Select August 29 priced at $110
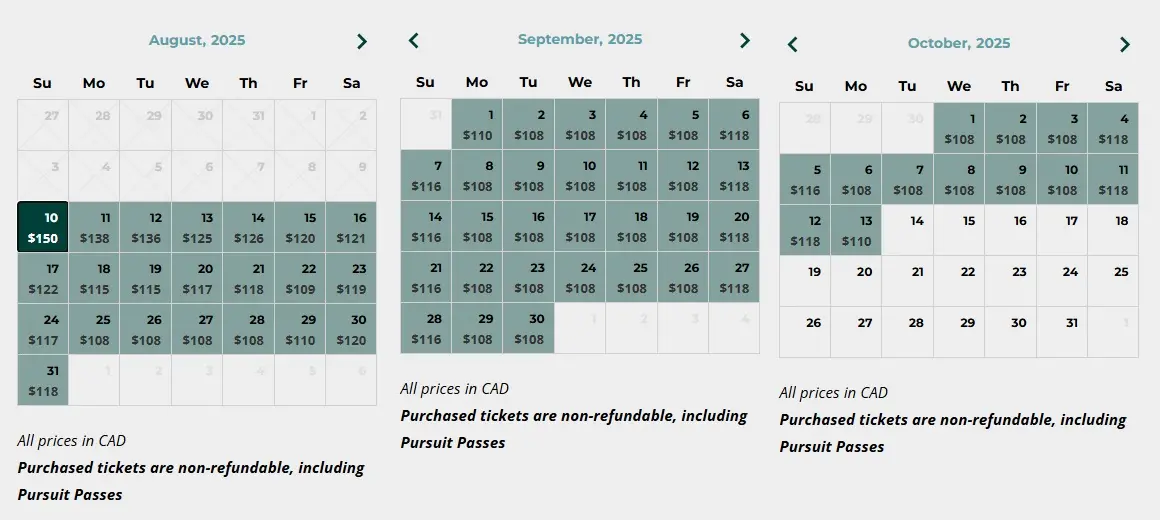Screen dimensions: 1160x520 point(300,329)
